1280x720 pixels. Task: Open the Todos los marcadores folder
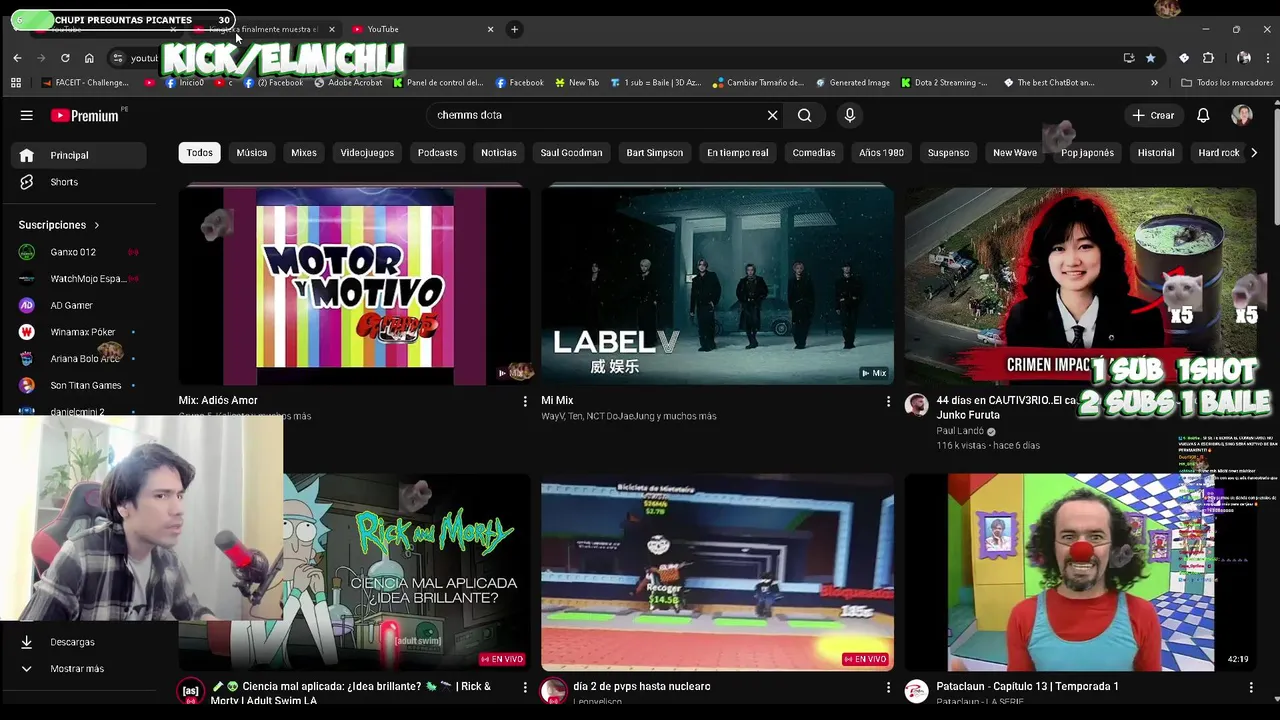point(1227,83)
